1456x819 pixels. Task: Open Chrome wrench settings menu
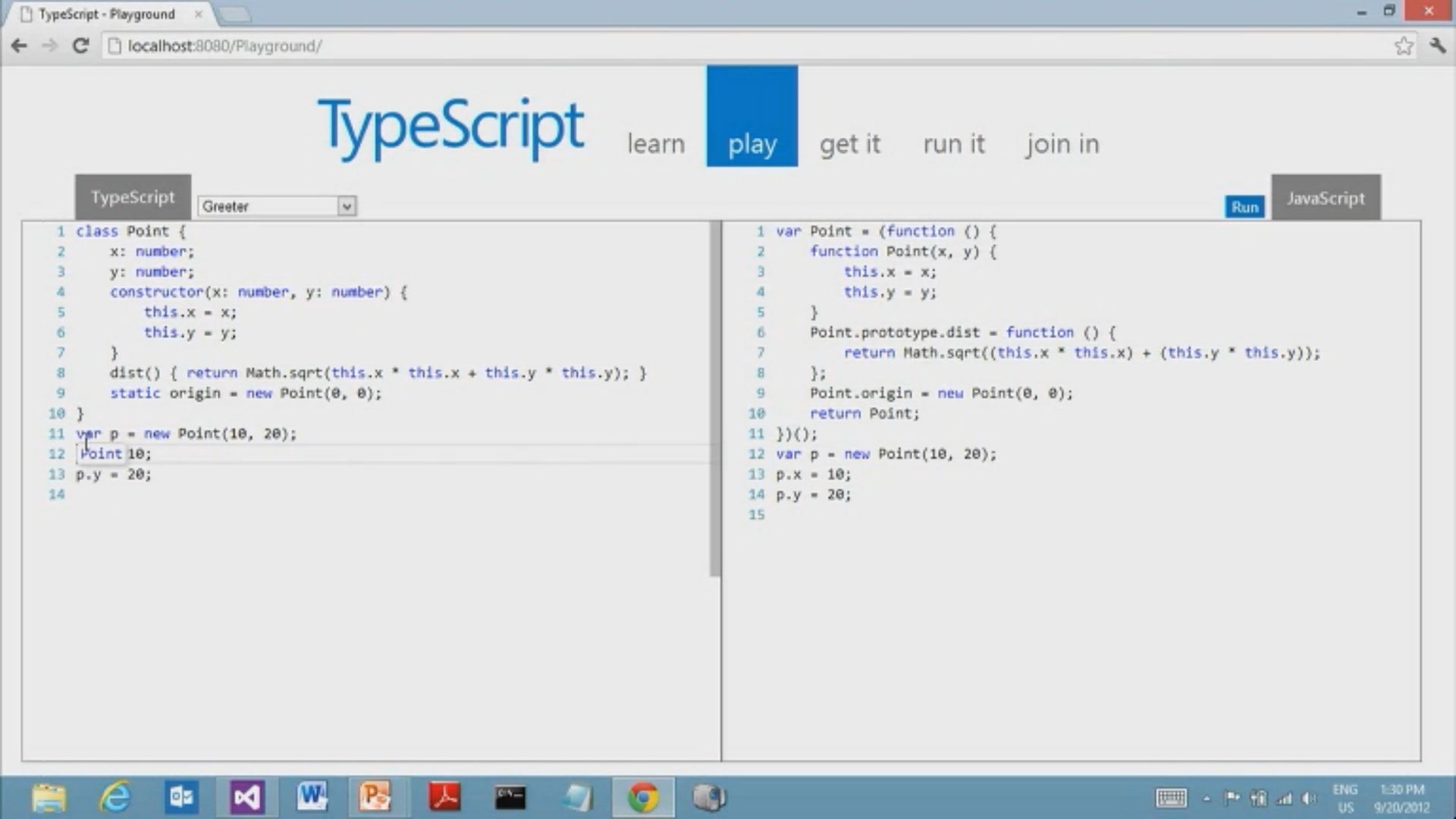pyautogui.click(x=1438, y=46)
